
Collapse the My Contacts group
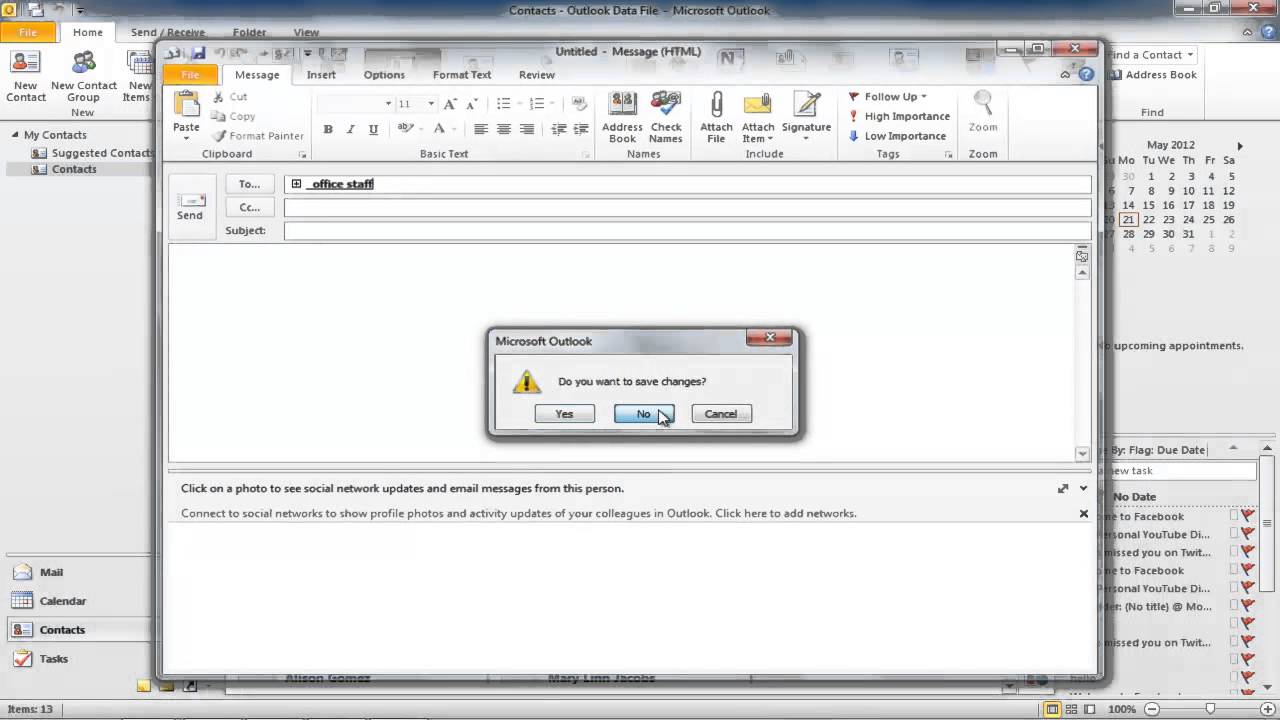pyautogui.click(x=15, y=135)
